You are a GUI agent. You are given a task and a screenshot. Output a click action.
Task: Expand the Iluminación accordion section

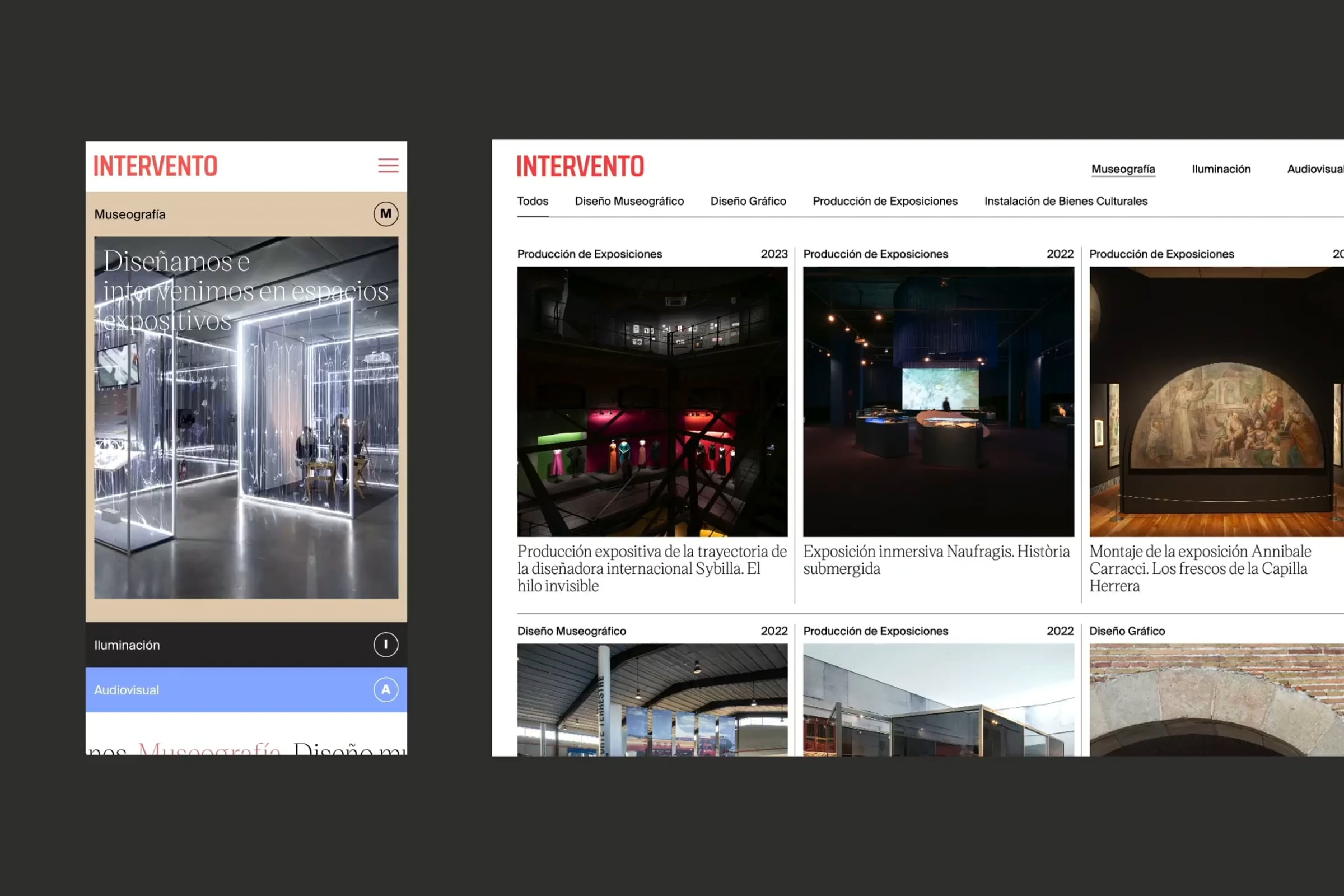[228, 645]
